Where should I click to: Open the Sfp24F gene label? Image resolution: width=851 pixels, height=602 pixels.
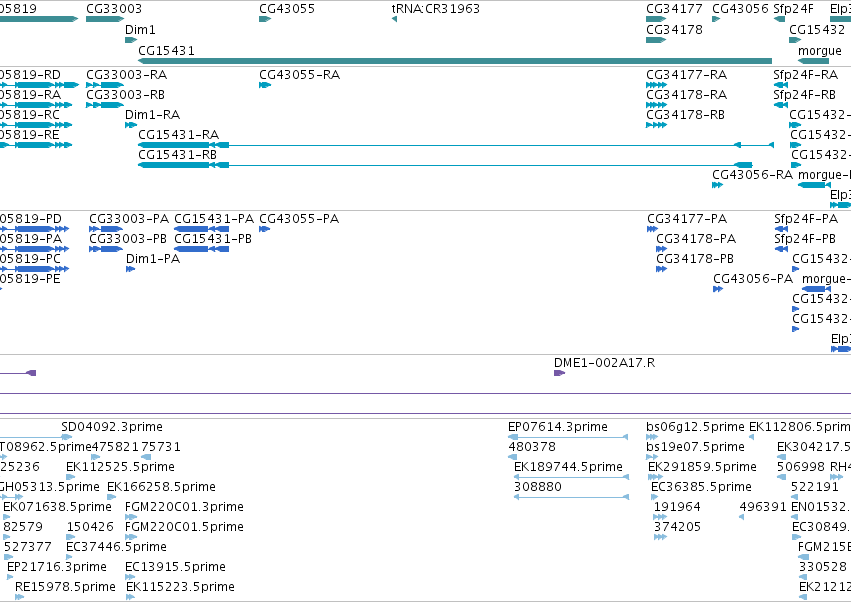[793, 9]
